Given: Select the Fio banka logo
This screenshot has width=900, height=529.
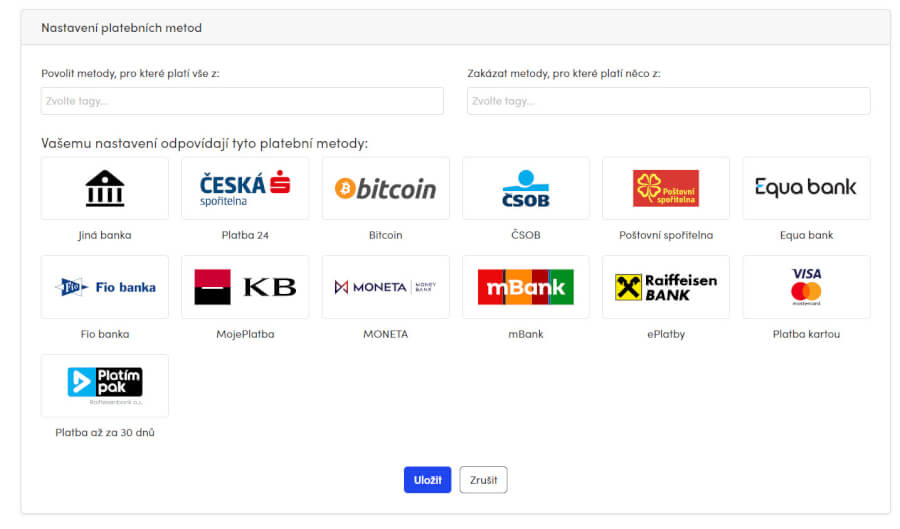Looking at the screenshot, I should coord(105,287).
